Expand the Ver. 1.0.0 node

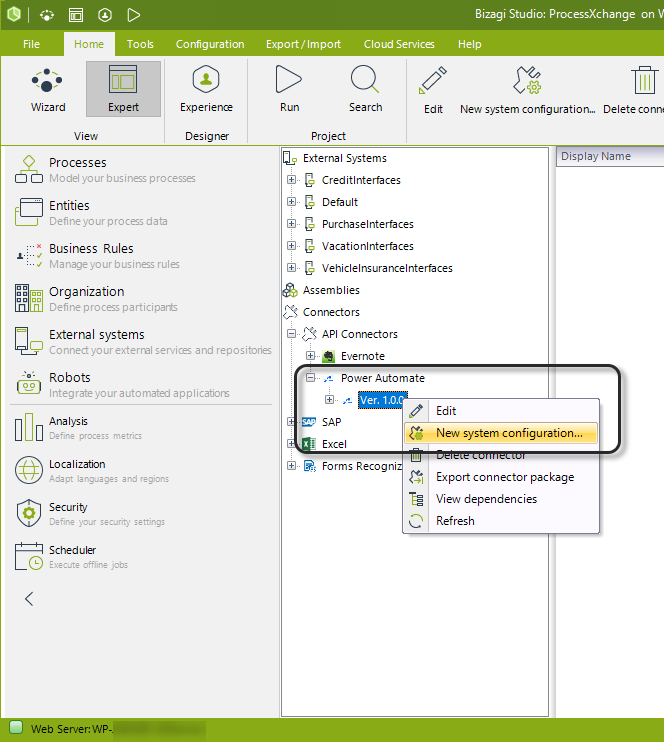point(329,400)
